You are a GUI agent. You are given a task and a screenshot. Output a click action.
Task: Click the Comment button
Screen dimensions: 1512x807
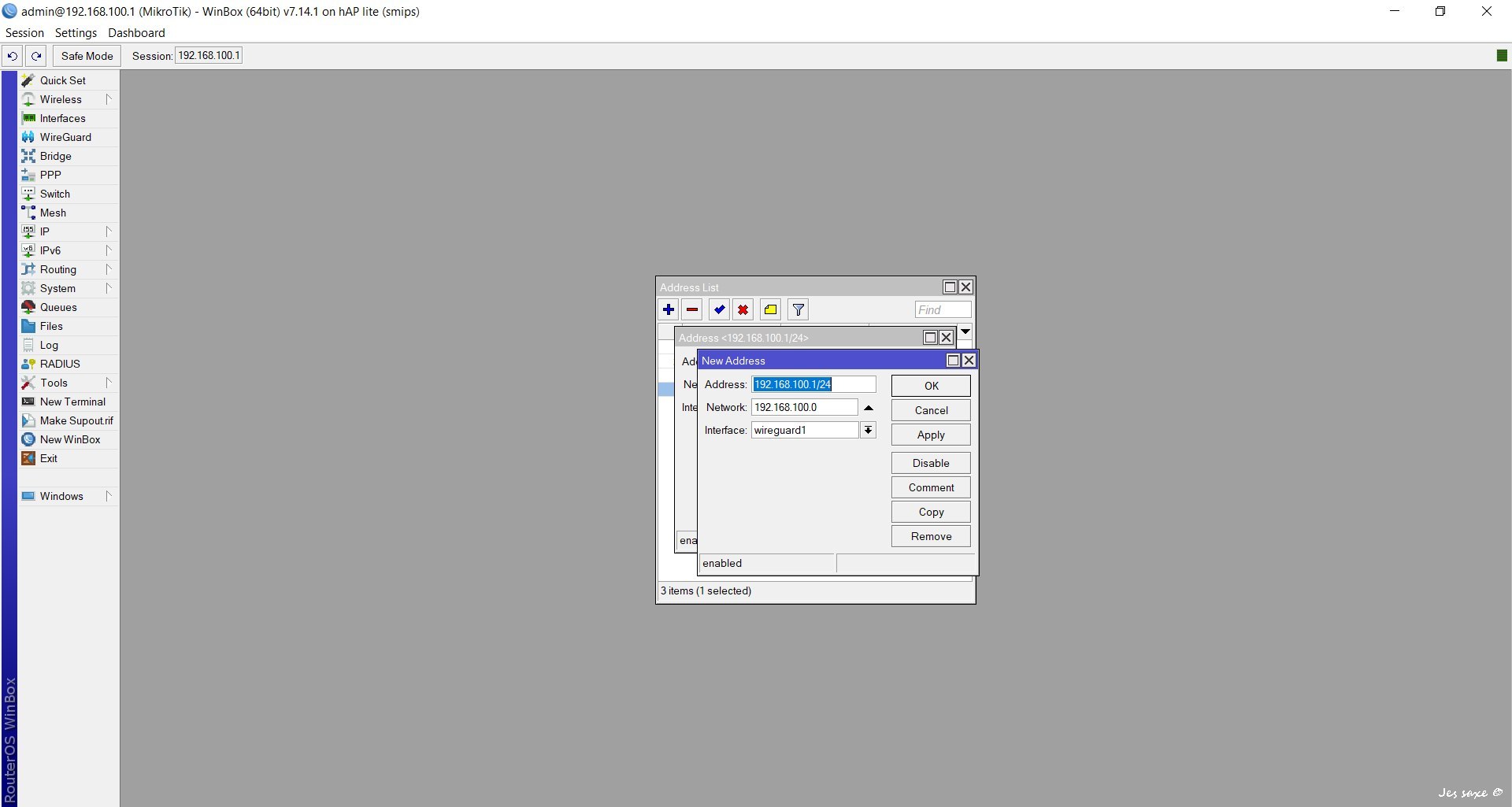(931, 487)
